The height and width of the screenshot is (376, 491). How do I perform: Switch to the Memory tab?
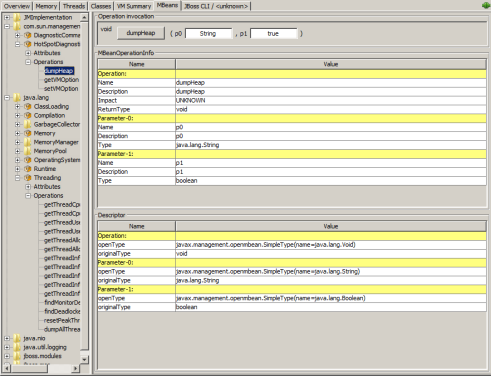pyautogui.click(x=46, y=6)
